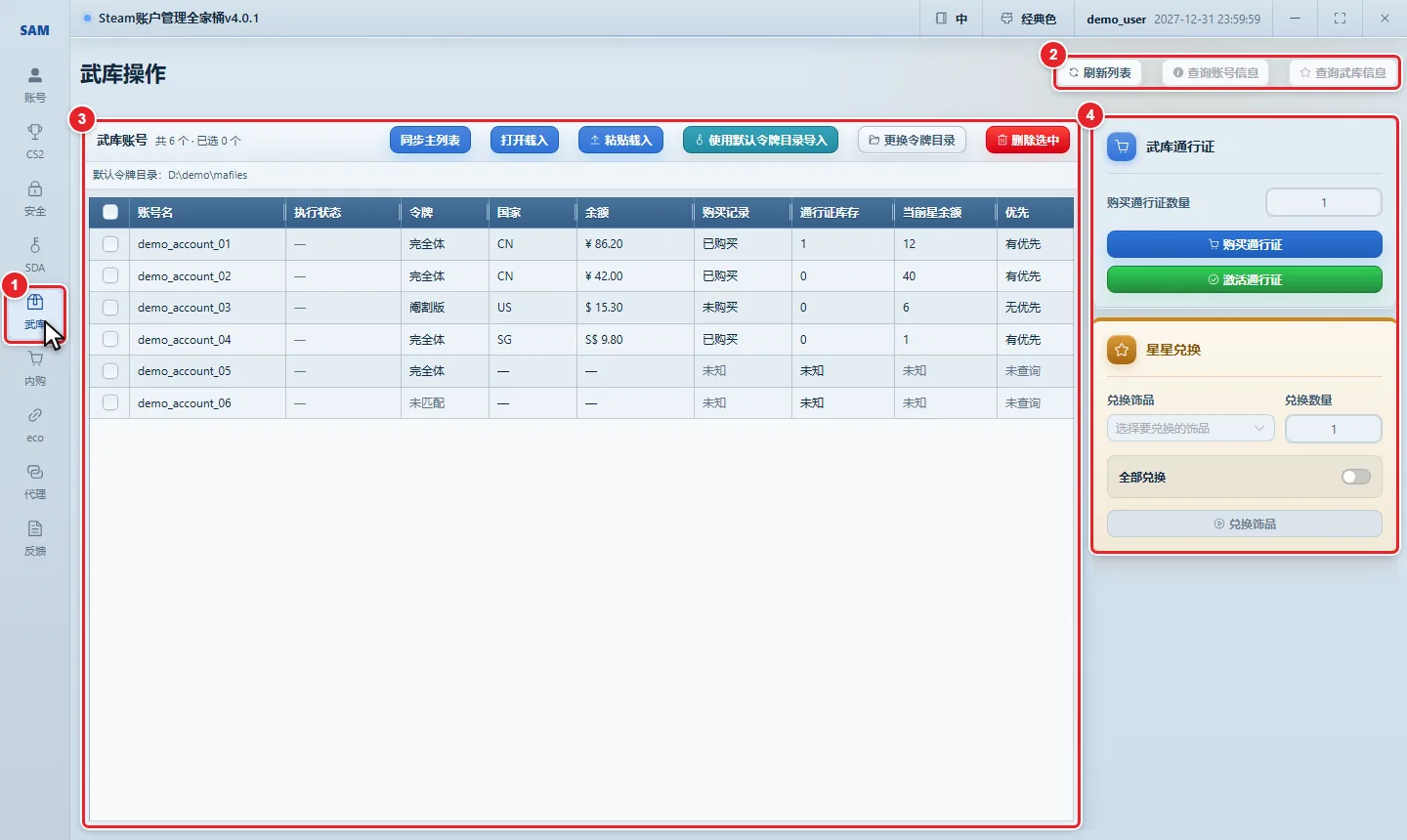Click the red 删除选中 button
The height and width of the screenshot is (840, 1407).
pyautogui.click(x=1028, y=140)
